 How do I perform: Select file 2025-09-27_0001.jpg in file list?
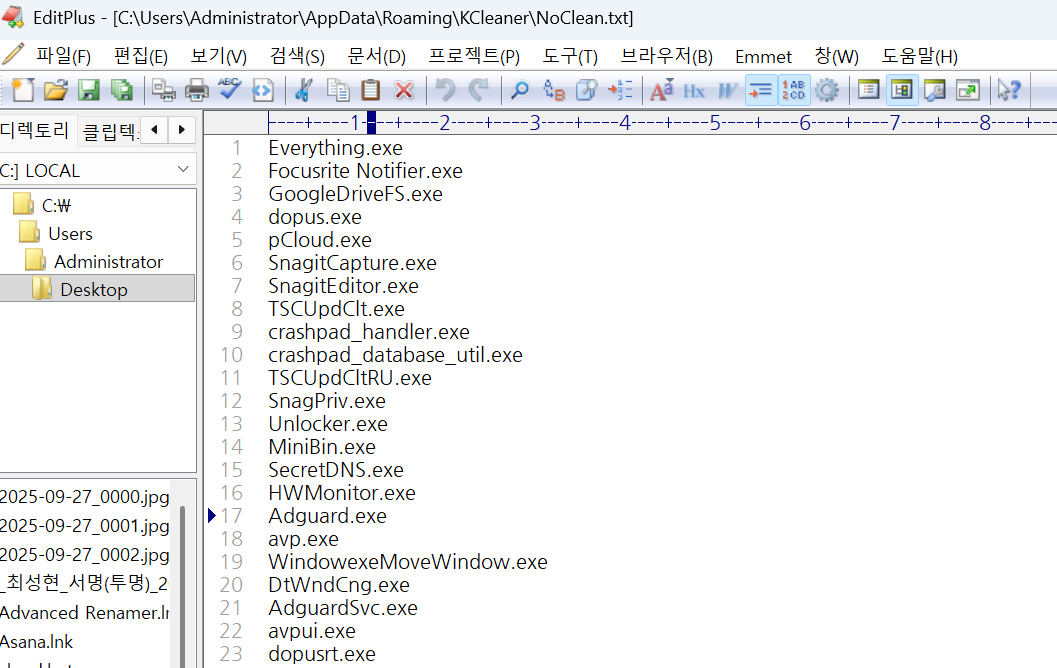pos(84,526)
